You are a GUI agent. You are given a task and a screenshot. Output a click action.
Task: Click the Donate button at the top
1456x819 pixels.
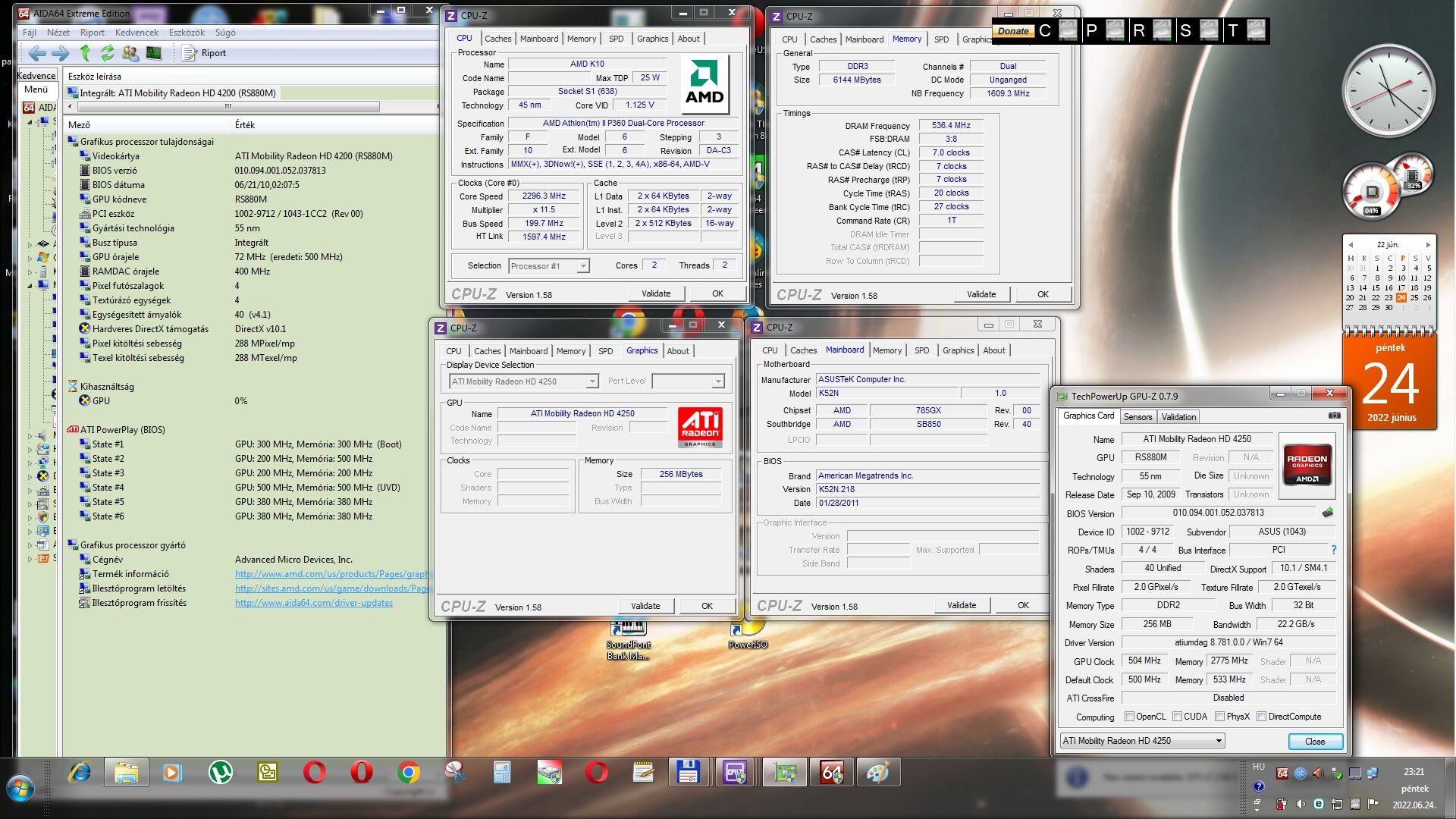(1013, 31)
